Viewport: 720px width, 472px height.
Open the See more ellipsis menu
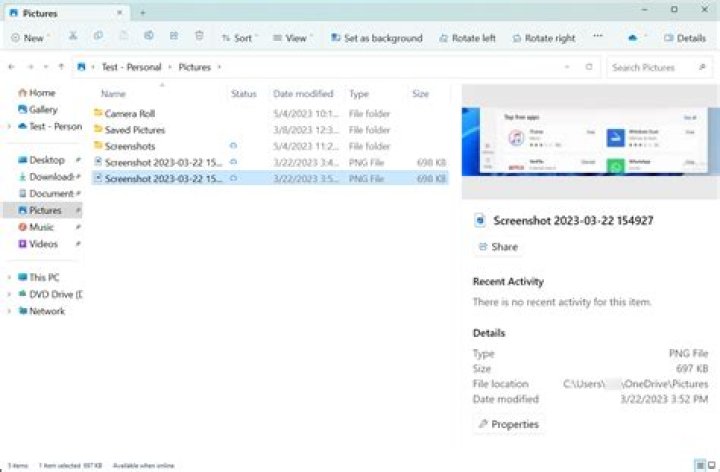click(598, 36)
